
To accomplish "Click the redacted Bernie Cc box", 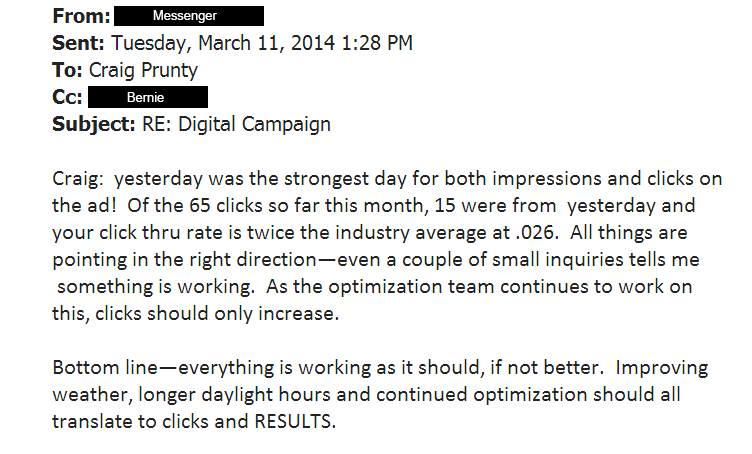I will 148,97.
